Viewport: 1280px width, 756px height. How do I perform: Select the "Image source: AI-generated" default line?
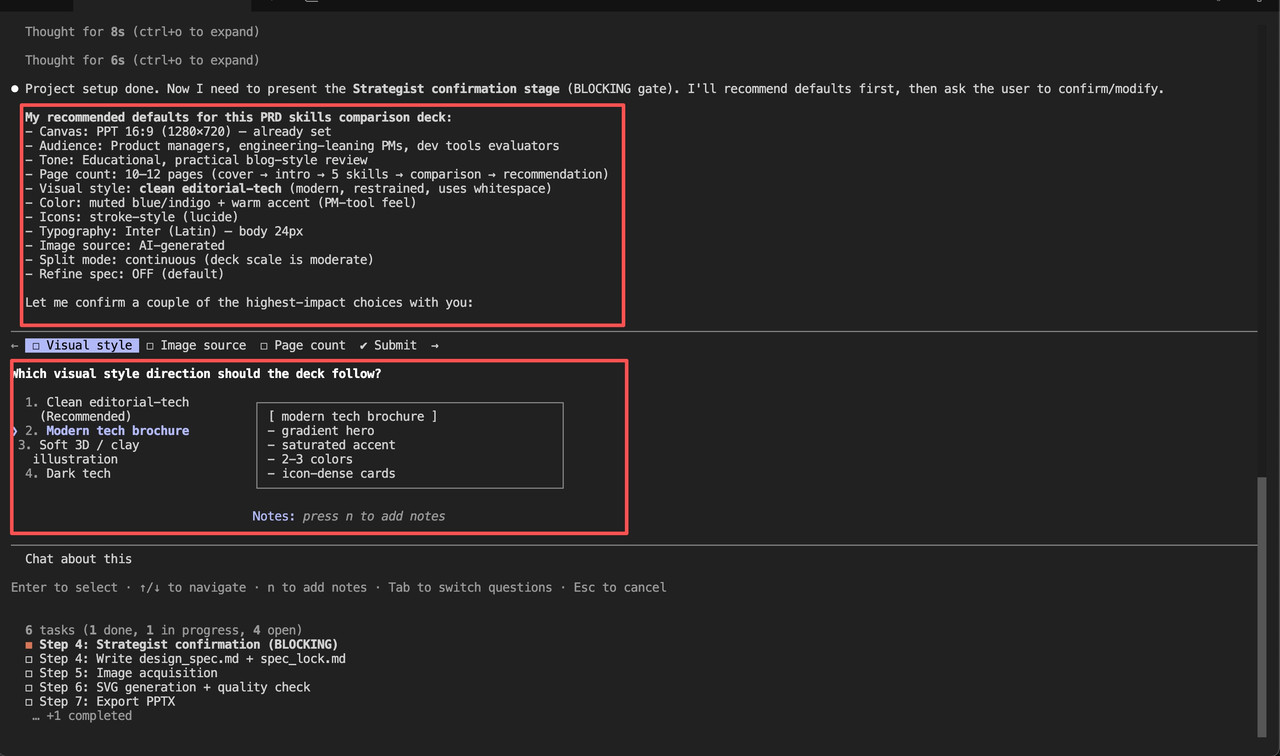[125, 245]
